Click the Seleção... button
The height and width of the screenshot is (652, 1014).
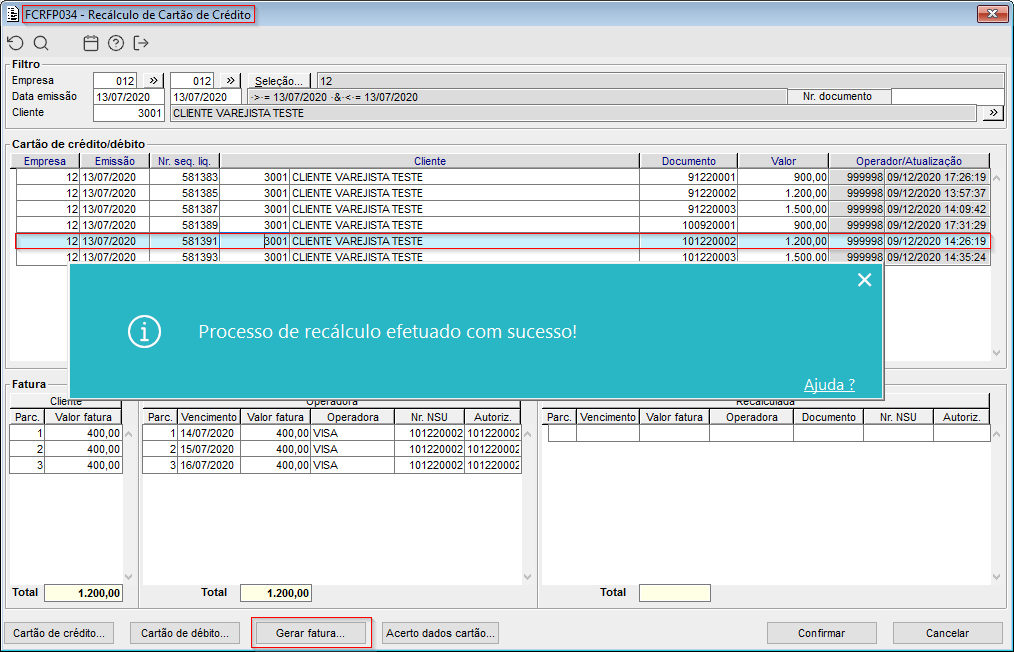pyautogui.click(x=279, y=81)
